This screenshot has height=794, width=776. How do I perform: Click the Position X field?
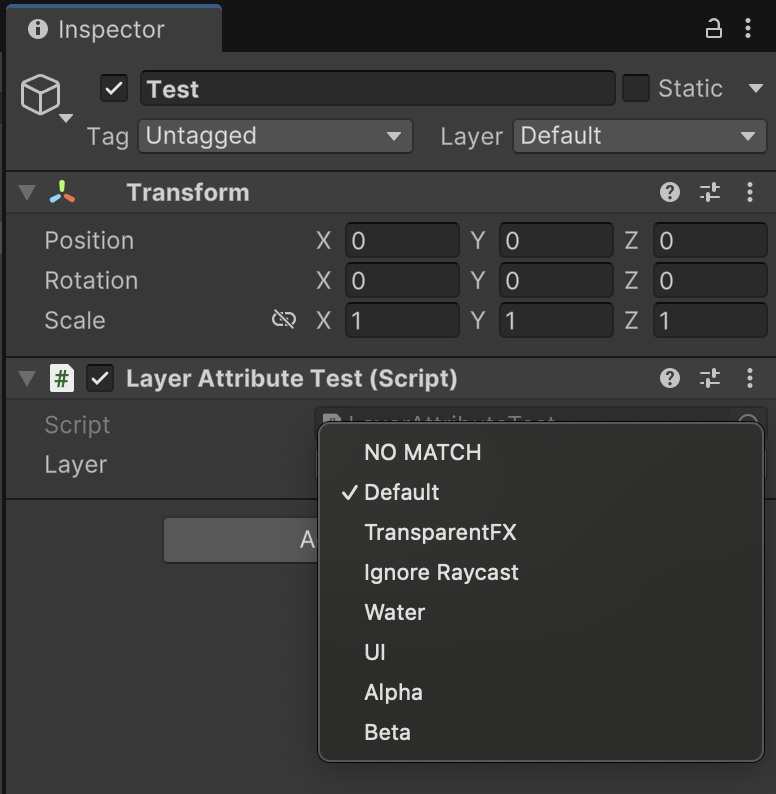402,241
